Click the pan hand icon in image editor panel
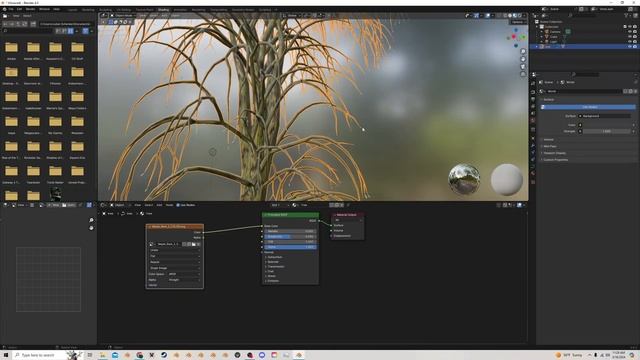Image resolution: width=640 pixels, height=360 pixels. [91, 228]
